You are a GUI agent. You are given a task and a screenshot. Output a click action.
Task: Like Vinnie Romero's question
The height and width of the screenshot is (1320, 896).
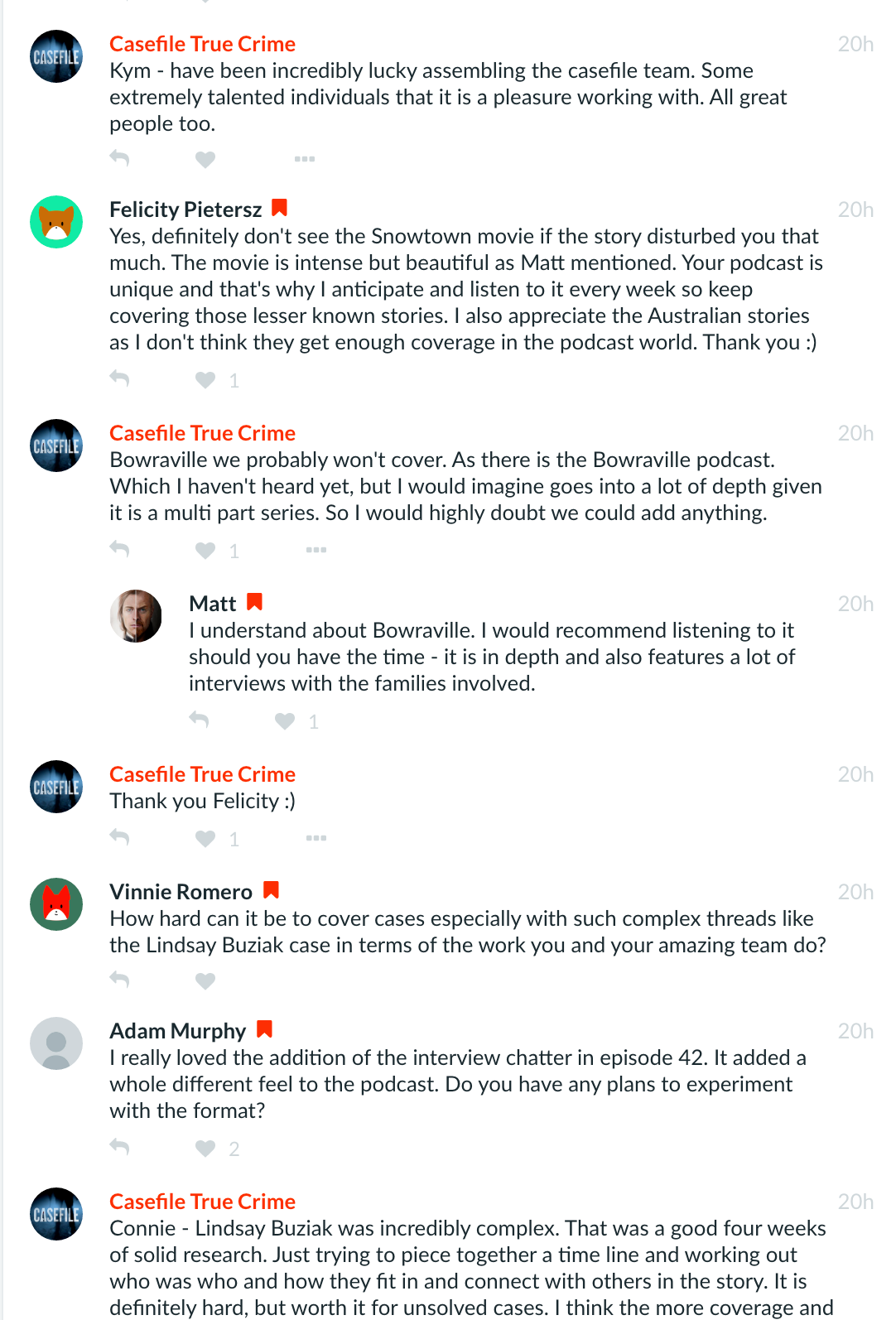(x=205, y=981)
